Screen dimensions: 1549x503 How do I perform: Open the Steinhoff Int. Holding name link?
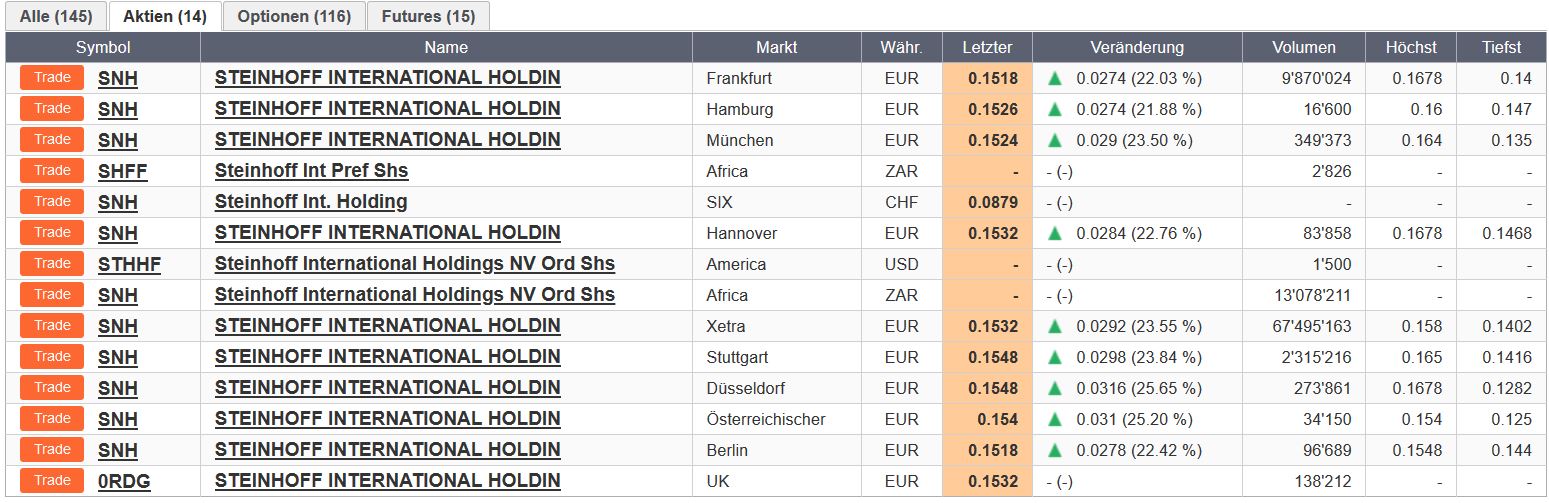pos(311,202)
